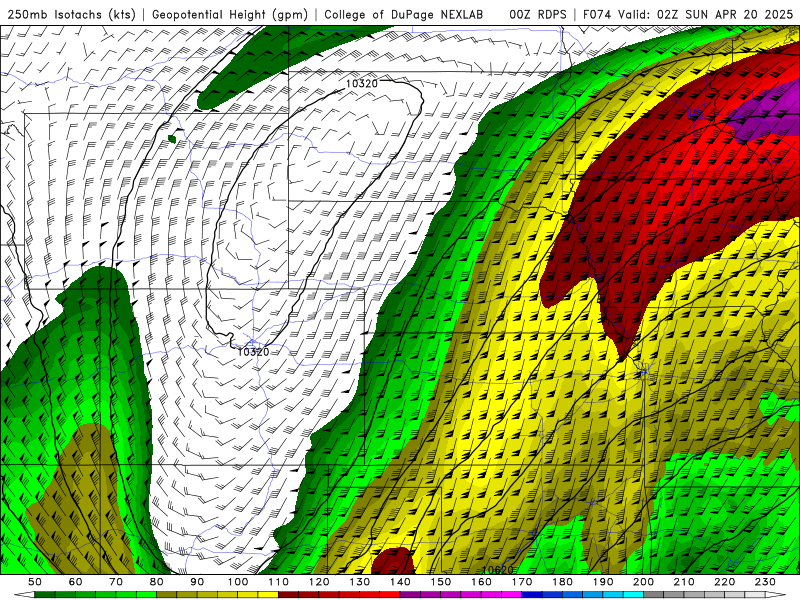Click the '140' value on the color scale

coord(400,582)
